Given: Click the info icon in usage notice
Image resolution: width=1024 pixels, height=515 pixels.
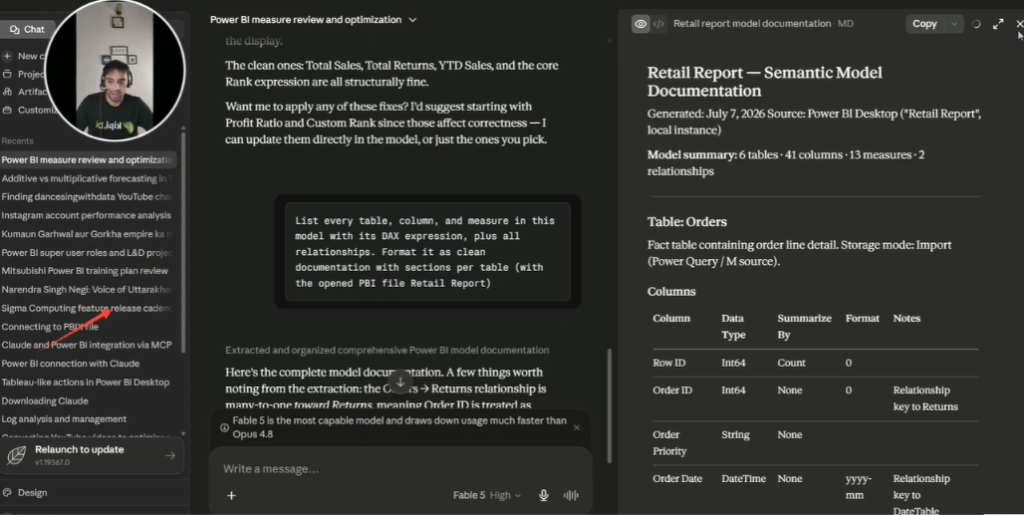Looking at the screenshot, I should click(224, 428).
